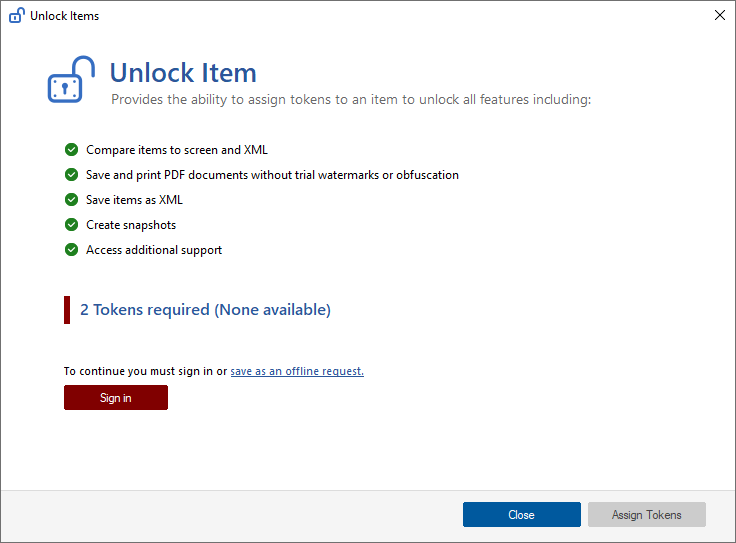The height and width of the screenshot is (543, 736).
Task: Click the Create snapshots feature text
Action: [131, 225]
